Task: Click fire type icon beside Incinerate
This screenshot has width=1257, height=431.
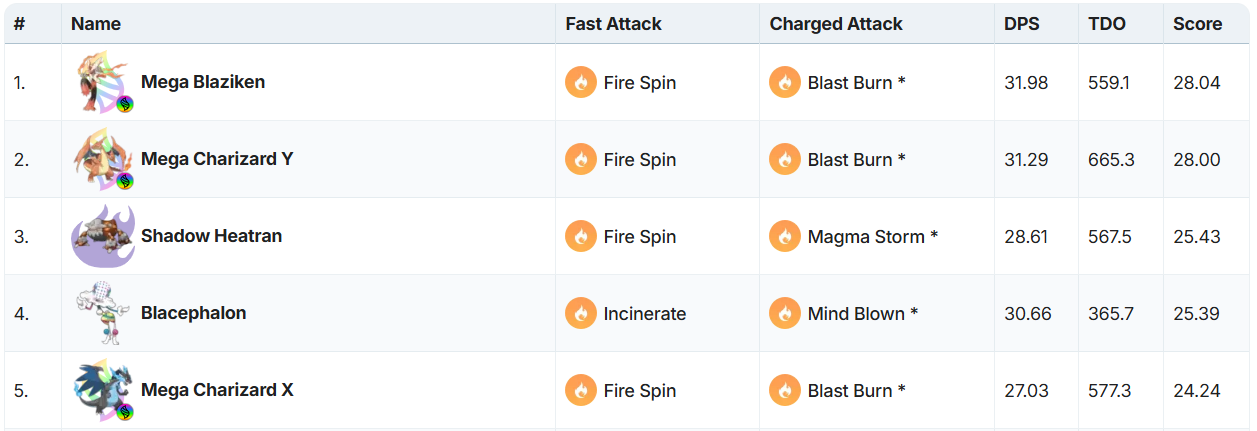Action: pyautogui.click(x=581, y=314)
